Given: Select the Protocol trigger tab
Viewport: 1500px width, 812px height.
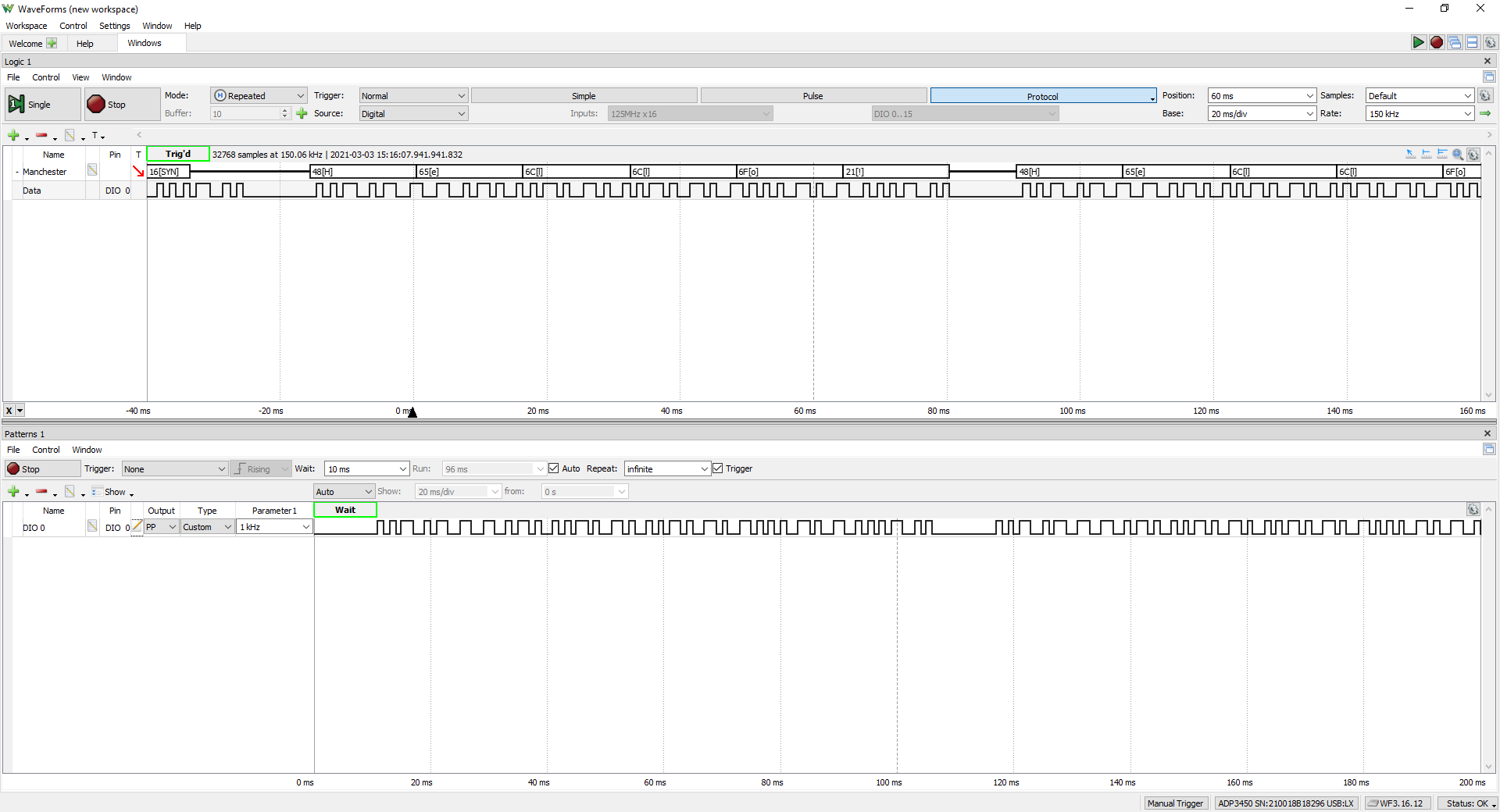Looking at the screenshot, I should coord(1043,96).
